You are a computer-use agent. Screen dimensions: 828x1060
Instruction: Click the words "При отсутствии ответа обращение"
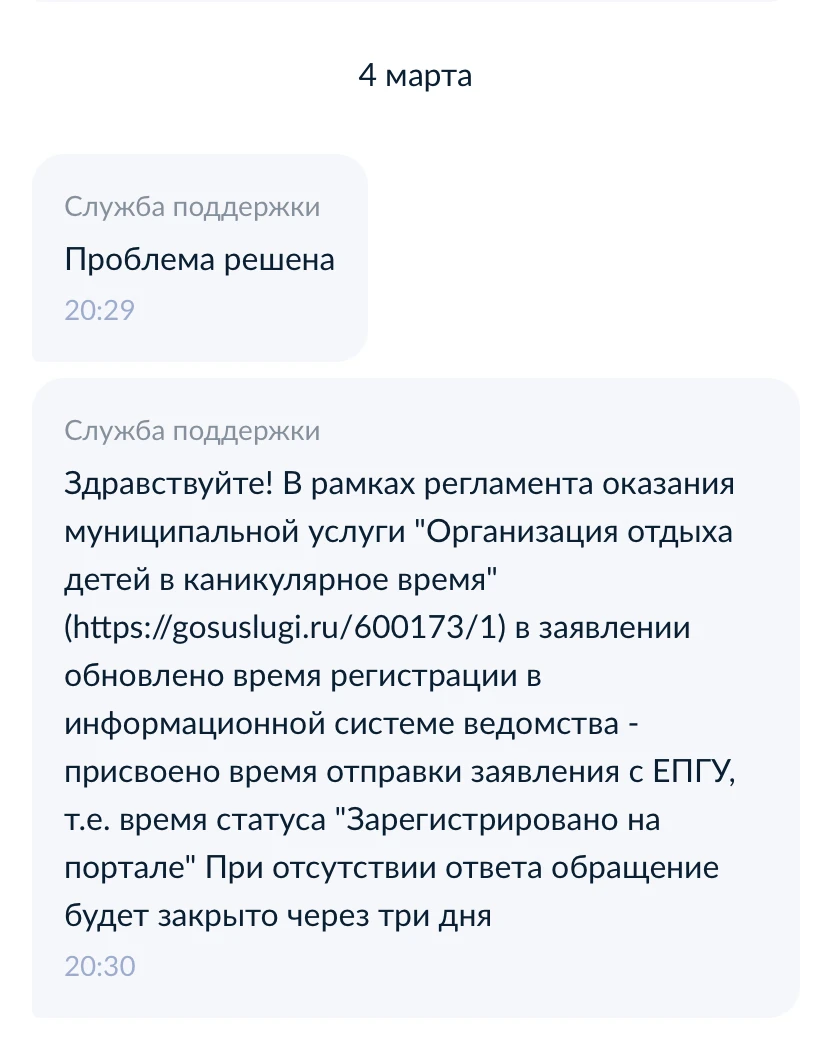[461, 868]
